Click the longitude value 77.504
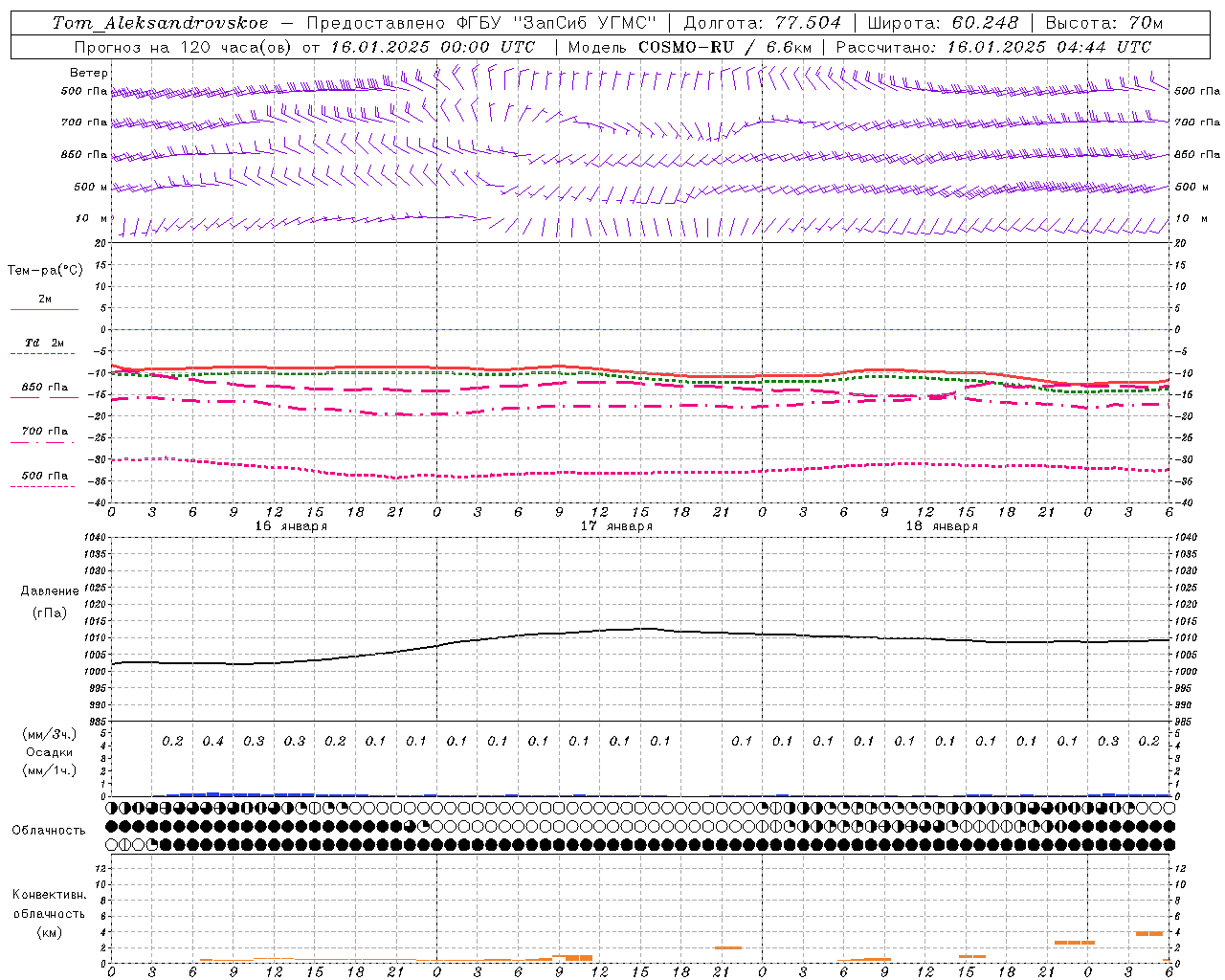Viewport: 1225px width, 980px height. (x=808, y=23)
